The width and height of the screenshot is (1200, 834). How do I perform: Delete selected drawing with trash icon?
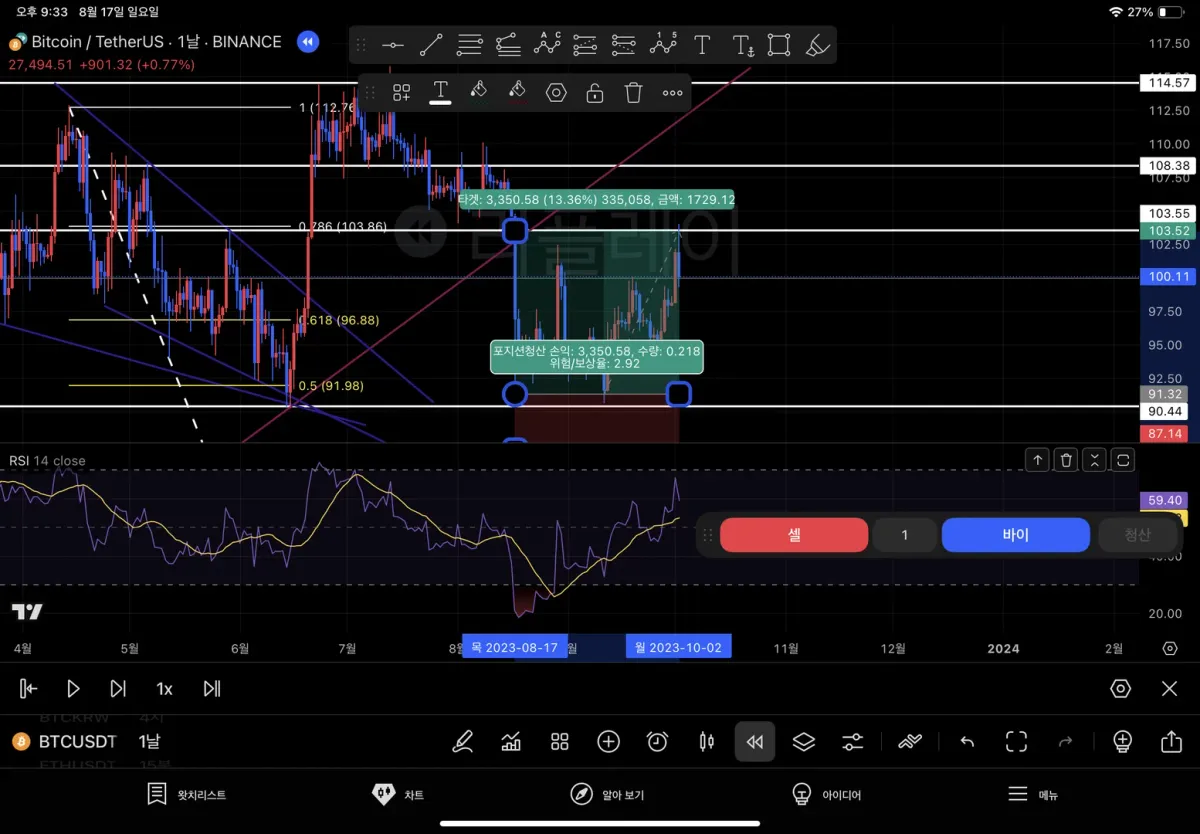point(633,93)
